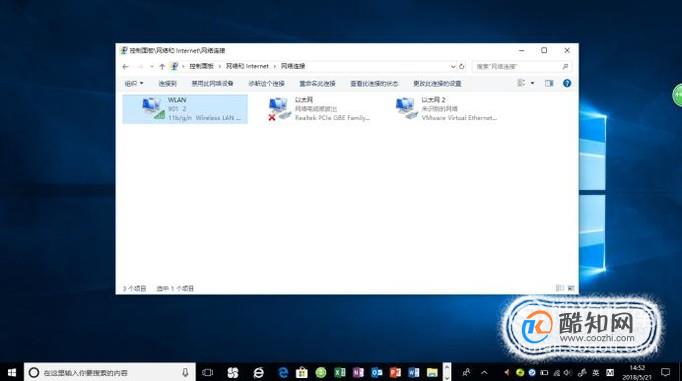The height and width of the screenshot is (381, 682).
Task: Click the 连接到 toolbar command
Action: [167, 84]
